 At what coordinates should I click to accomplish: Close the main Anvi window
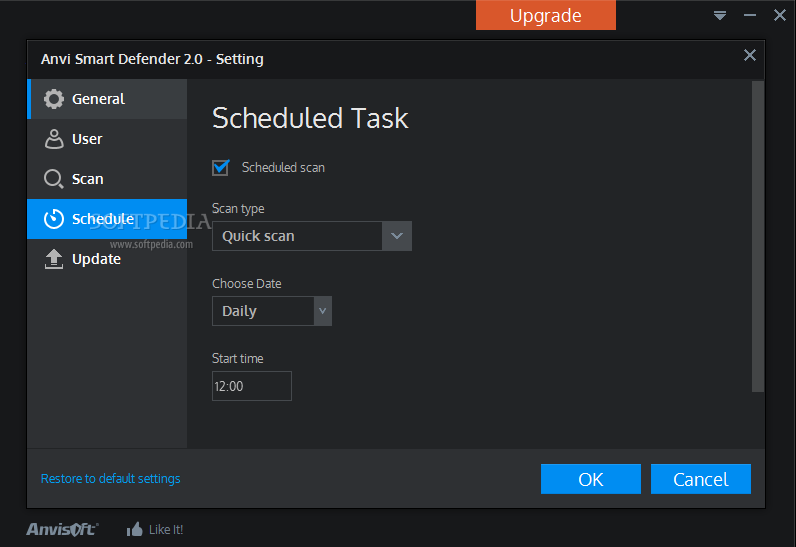pyautogui.click(x=780, y=15)
